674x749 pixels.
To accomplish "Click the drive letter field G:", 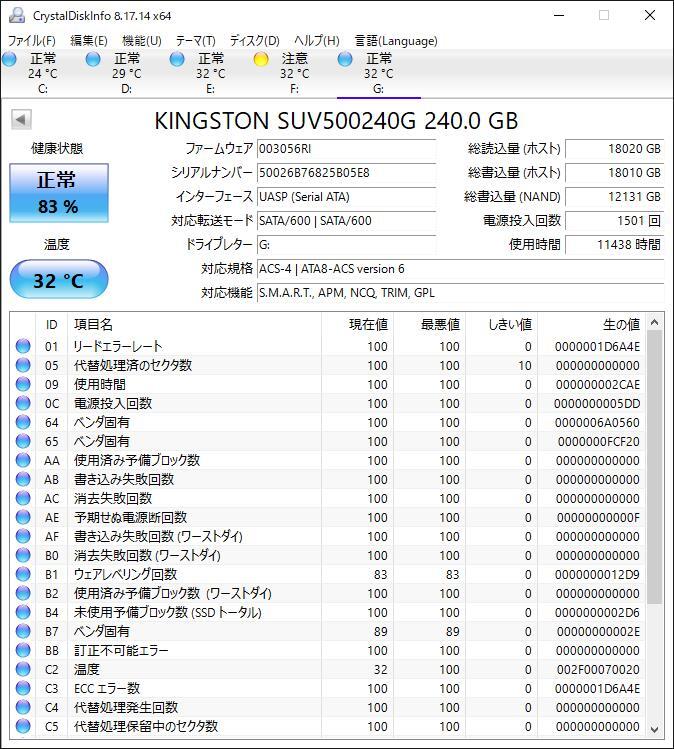I will coord(346,245).
